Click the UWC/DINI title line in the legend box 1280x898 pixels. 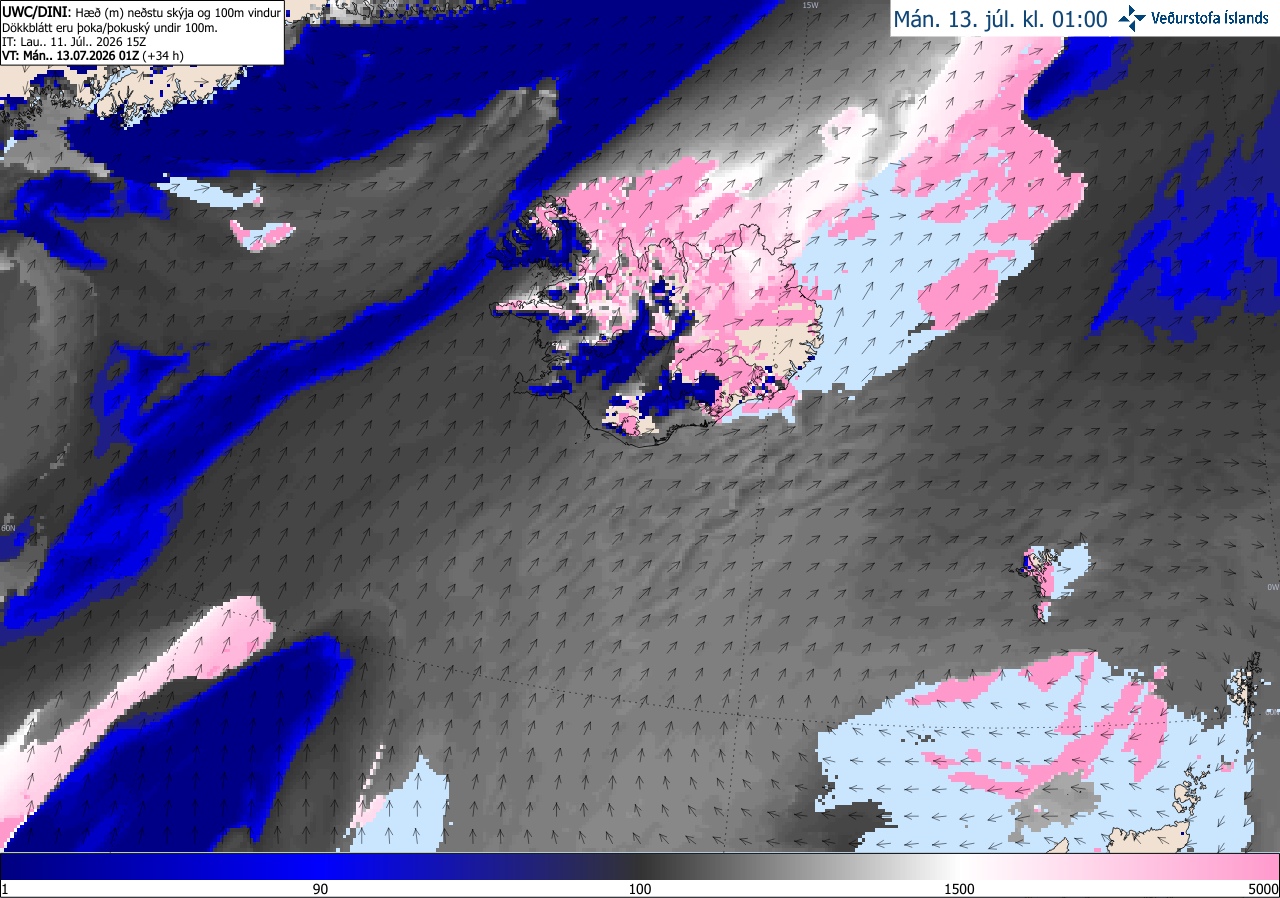pos(141,12)
